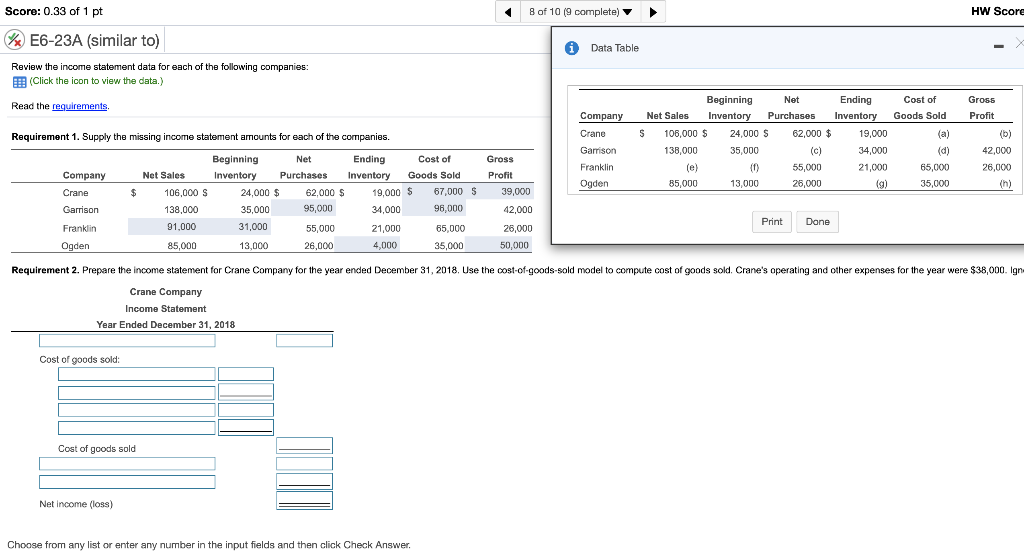The width and height of the screenshot is (1024, 554).
Task: Close the Data Table popup
Action: click(x=1018, y=43)
